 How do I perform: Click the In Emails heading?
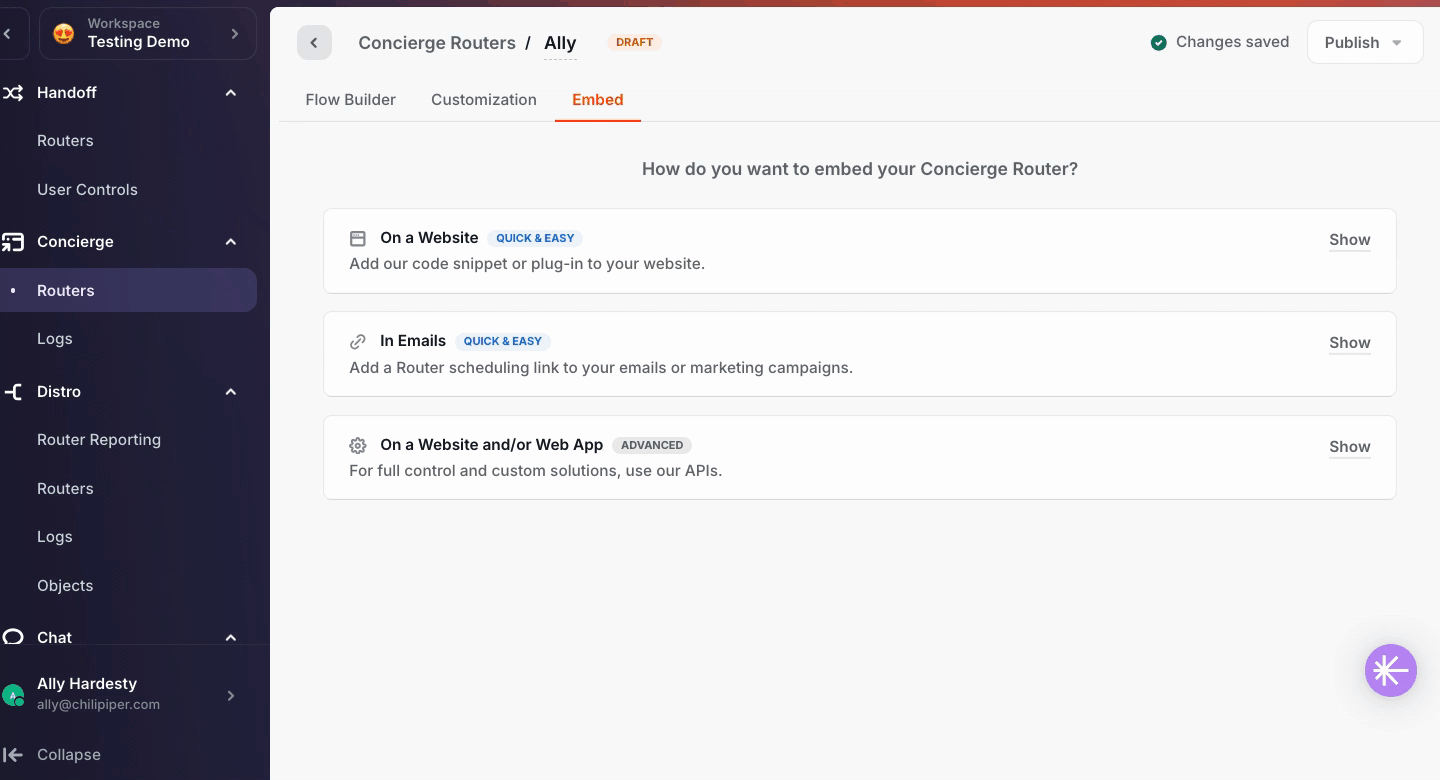(x=413, y=341)
